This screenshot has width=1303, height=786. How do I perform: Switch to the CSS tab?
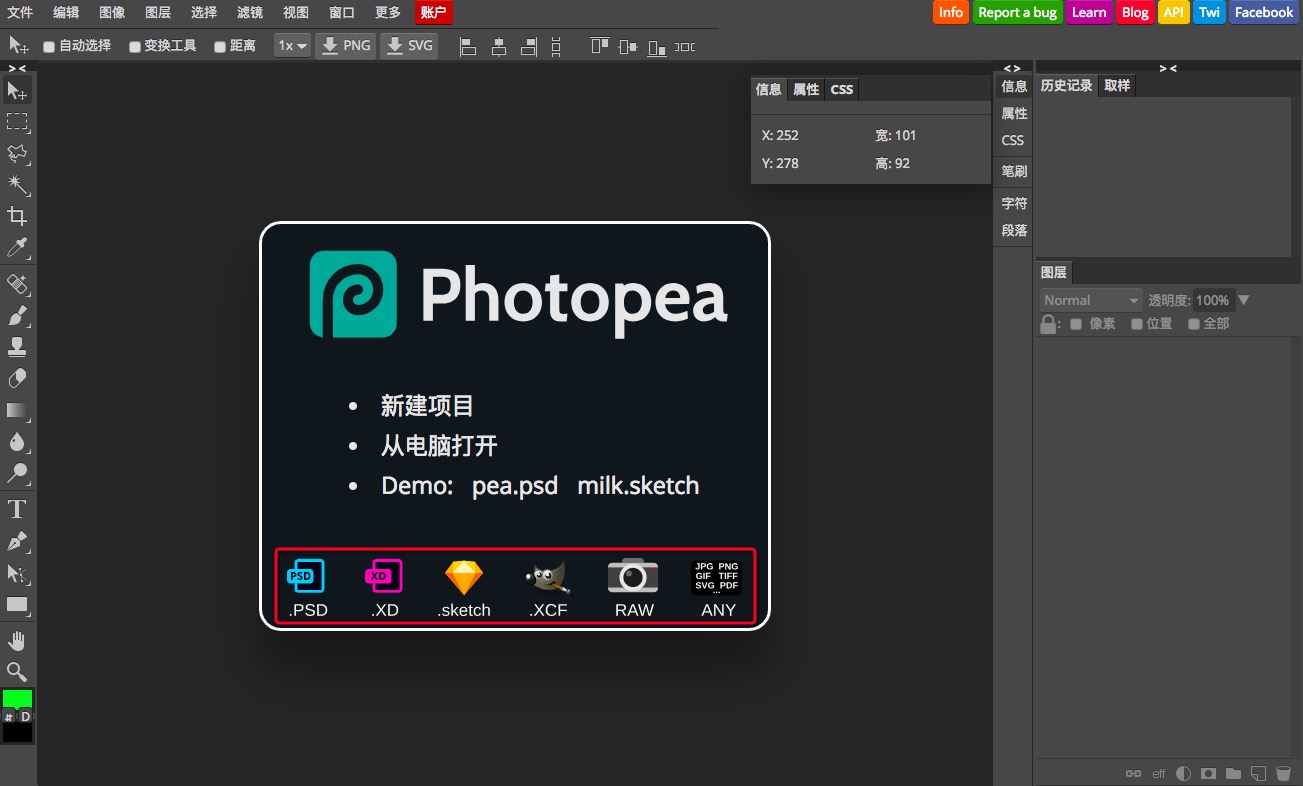(x=841, y=89)
